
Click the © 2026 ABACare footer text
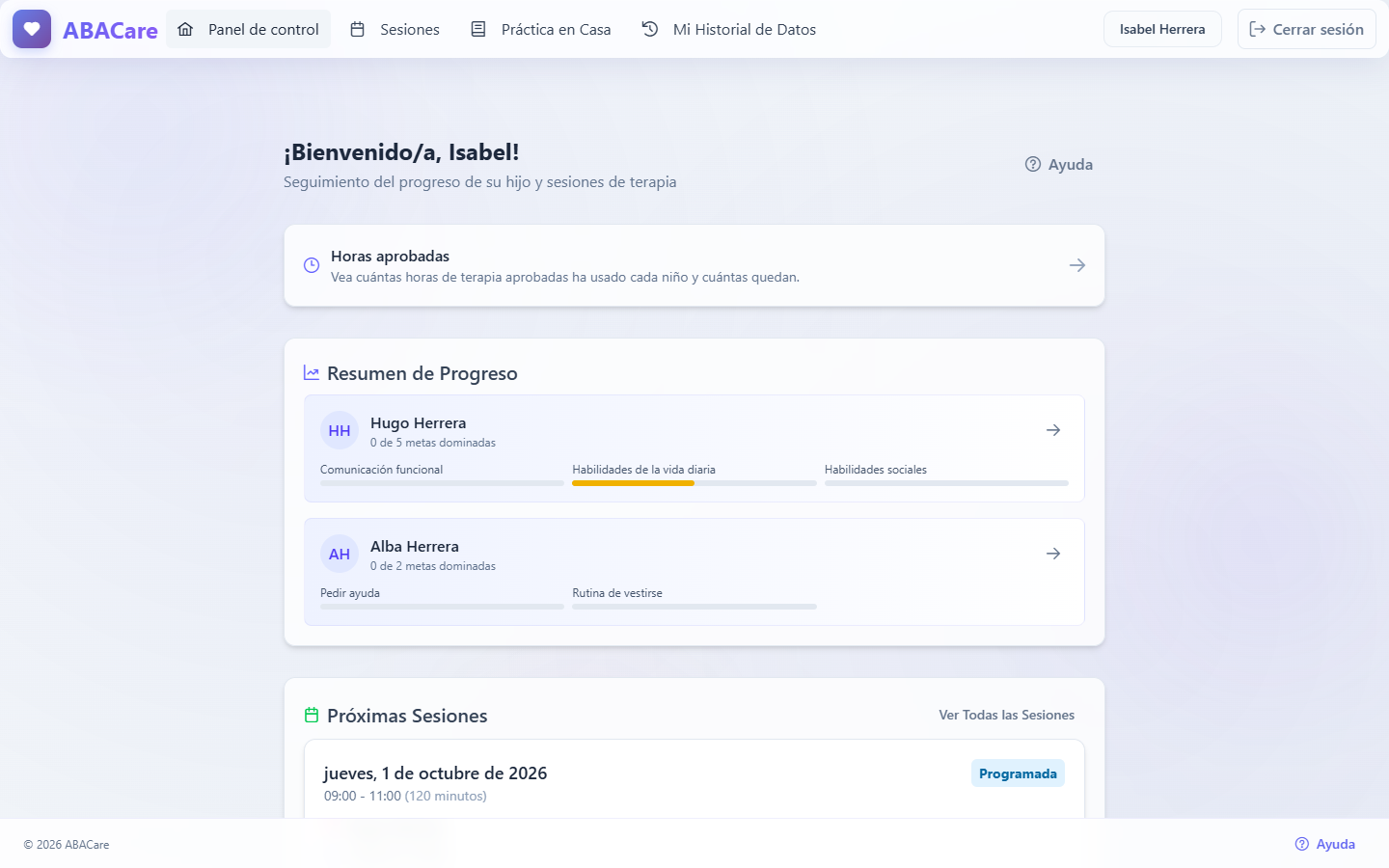tap(67, 845)
